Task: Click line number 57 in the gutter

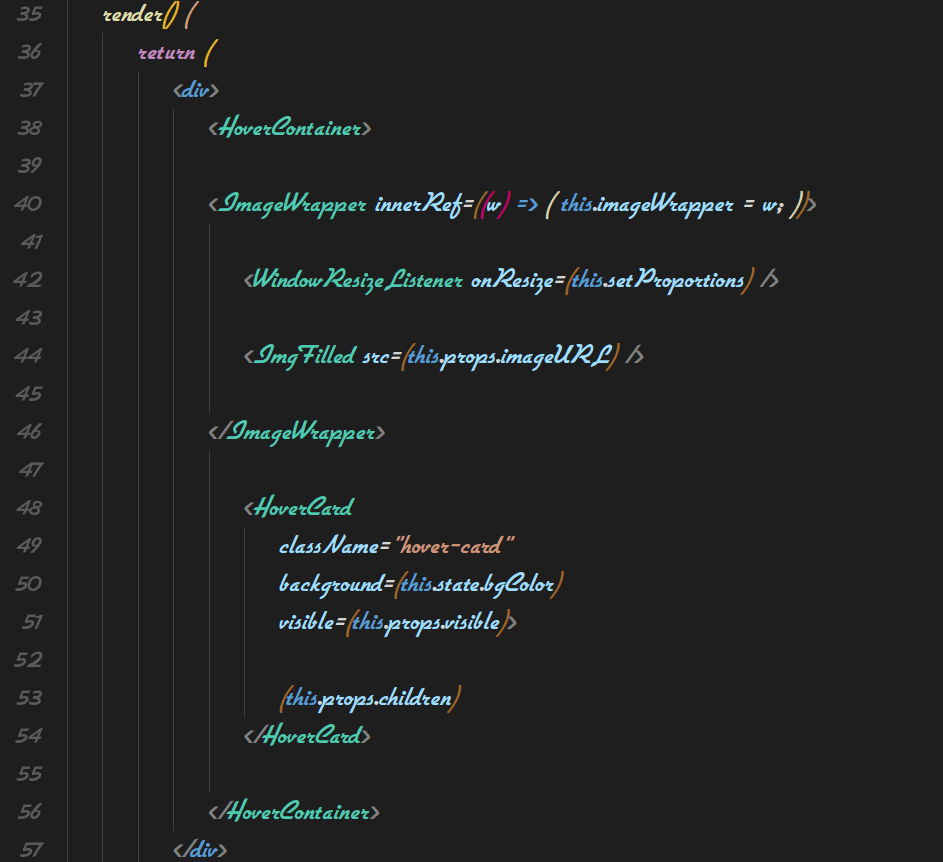Action: 31,850
